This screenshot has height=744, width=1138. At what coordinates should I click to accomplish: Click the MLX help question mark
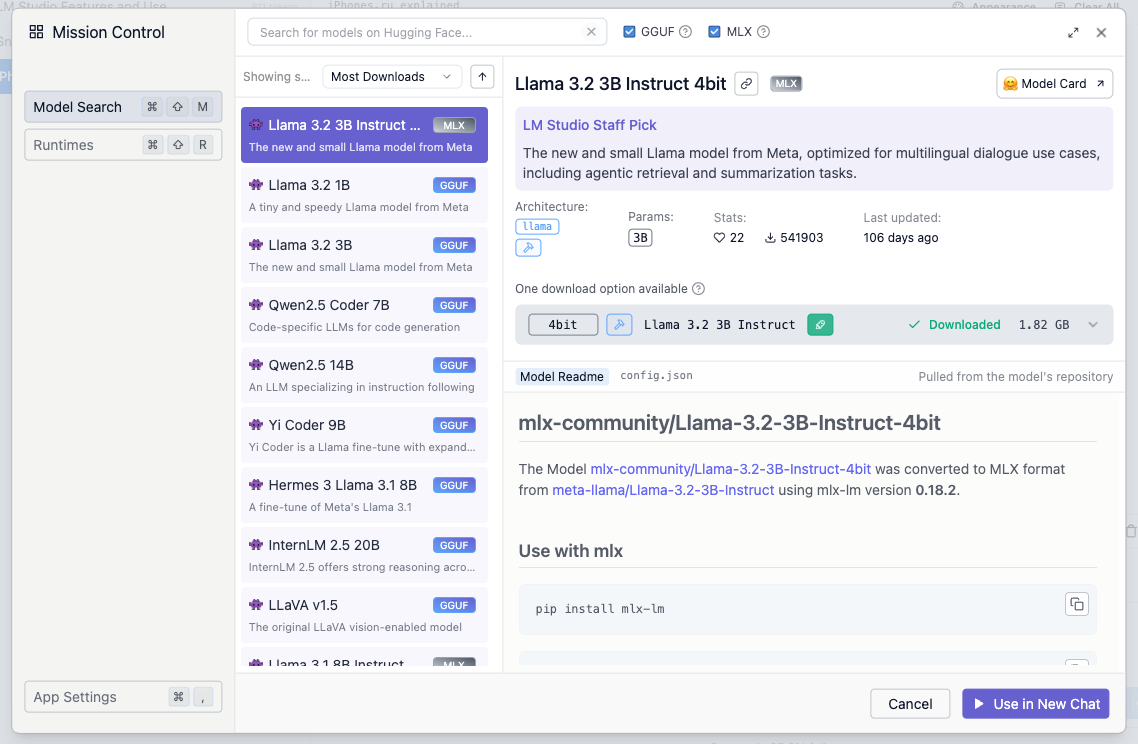763,32
